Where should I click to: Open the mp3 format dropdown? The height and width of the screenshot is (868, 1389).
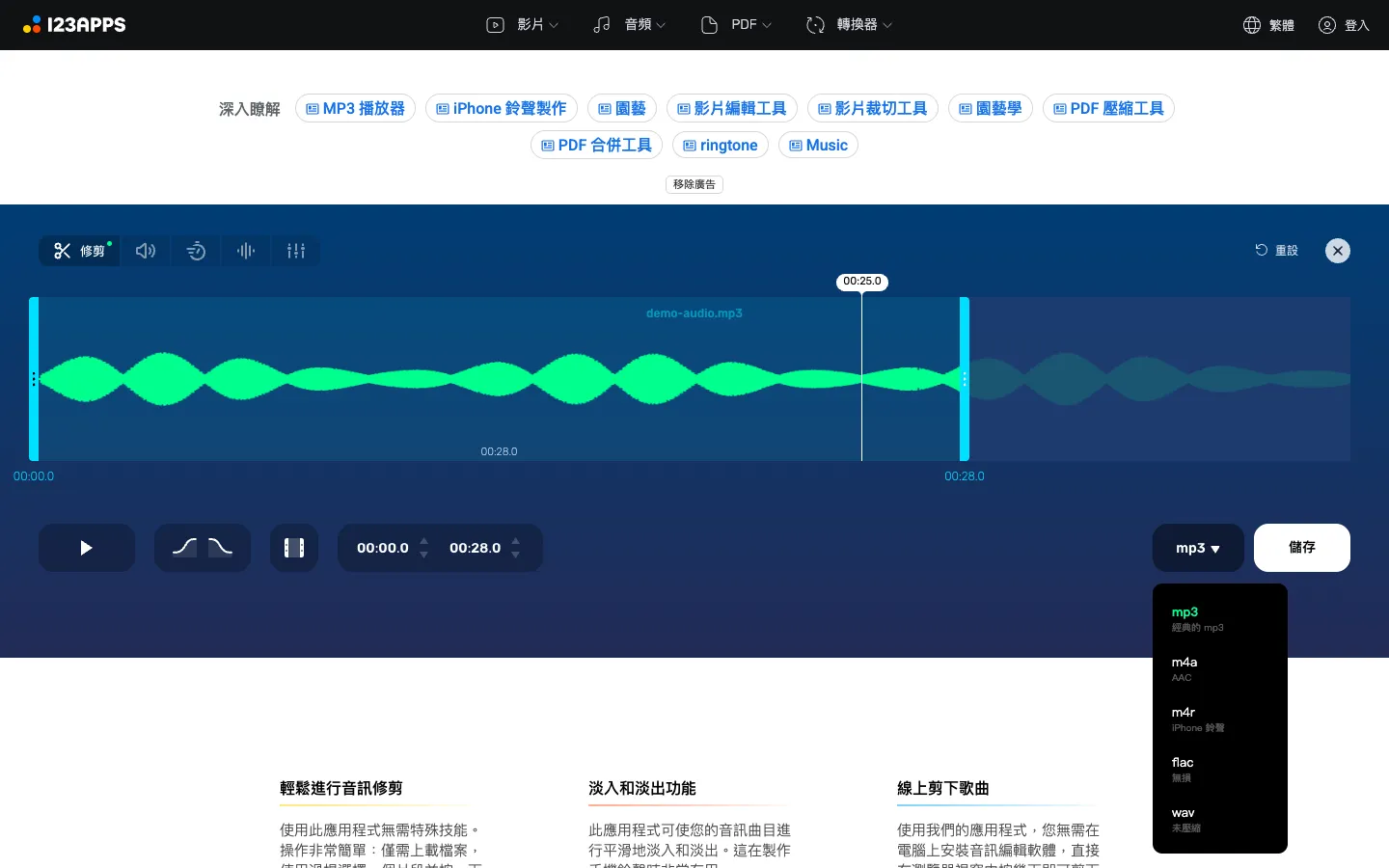click(x=1198, y=548)
